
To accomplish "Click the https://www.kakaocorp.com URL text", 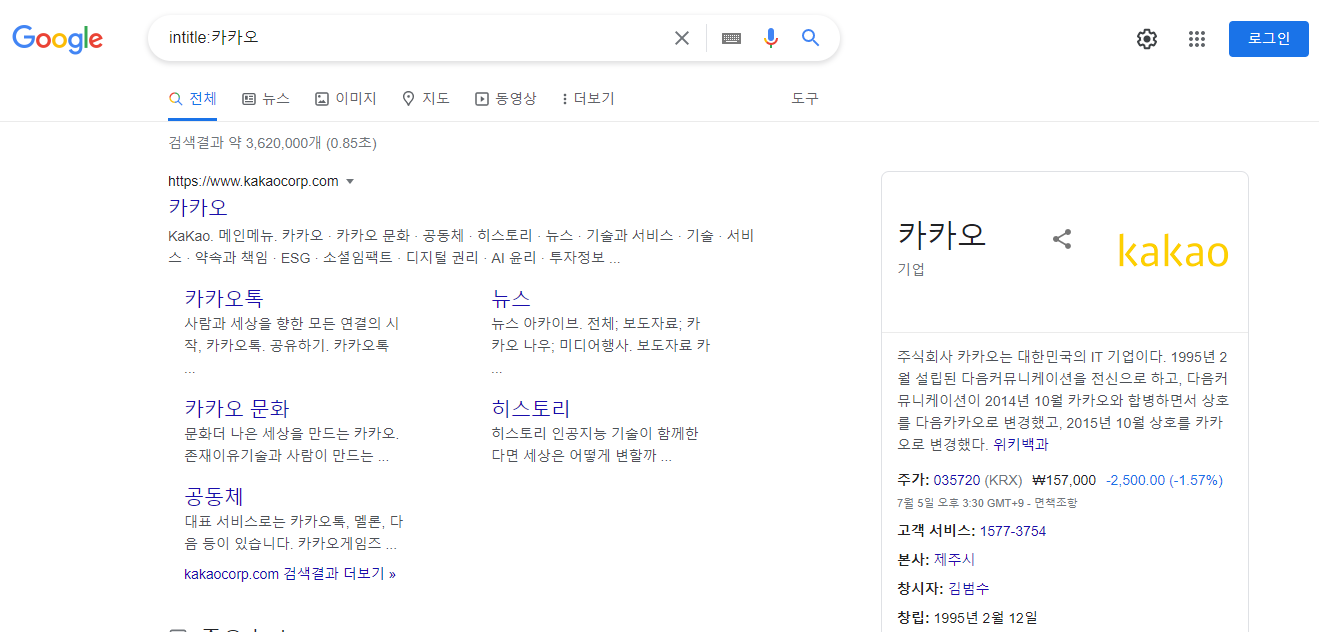I will coord(253,181).
